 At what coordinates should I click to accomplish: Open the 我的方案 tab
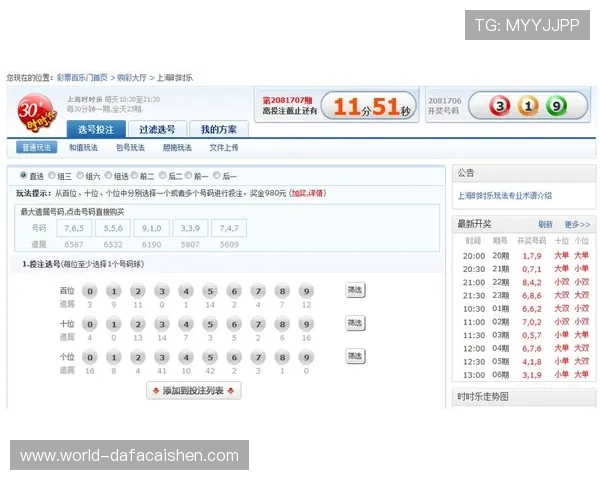(x=219, y=129)
